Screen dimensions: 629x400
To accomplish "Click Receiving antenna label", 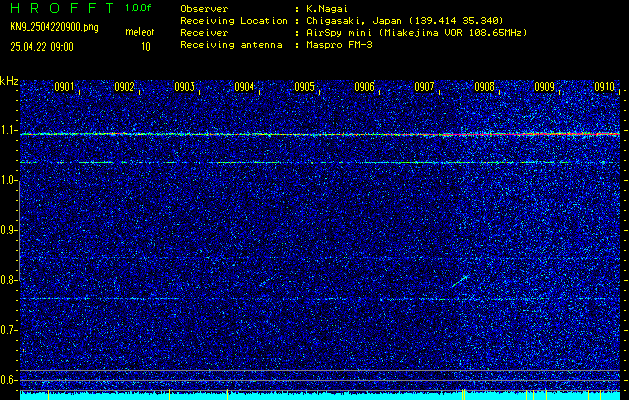I will point(231,45).
